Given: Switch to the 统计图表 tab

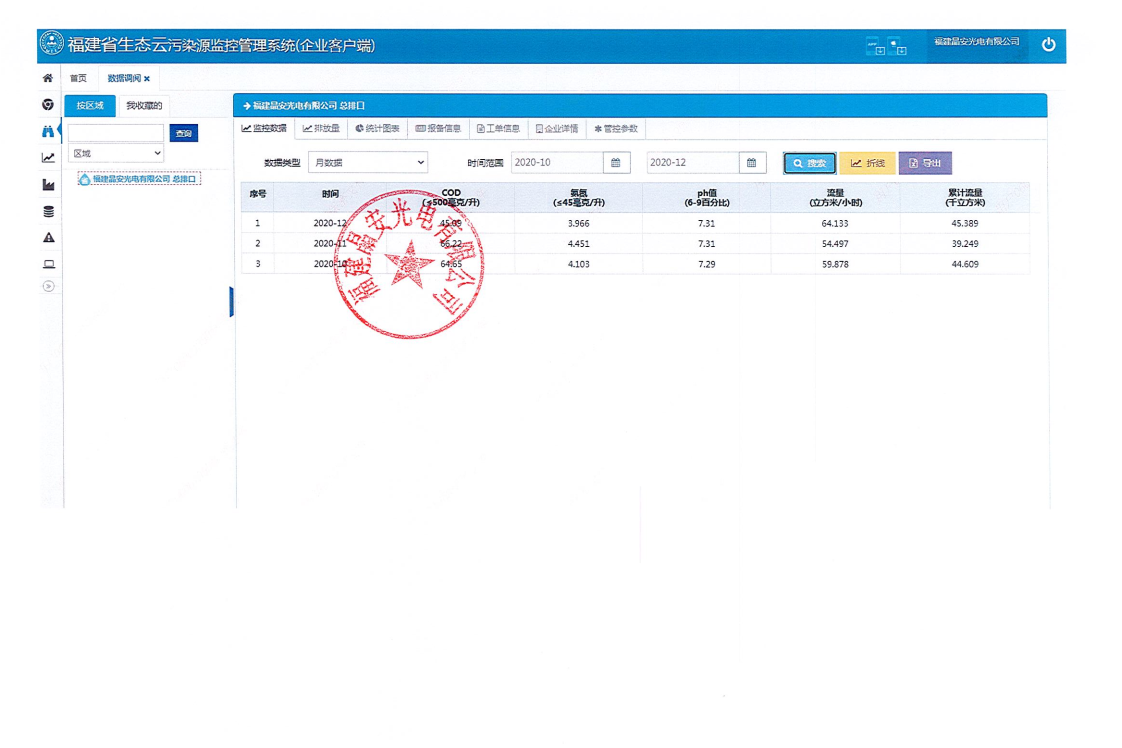Looking at the screenshot, I should click(377, 129).
